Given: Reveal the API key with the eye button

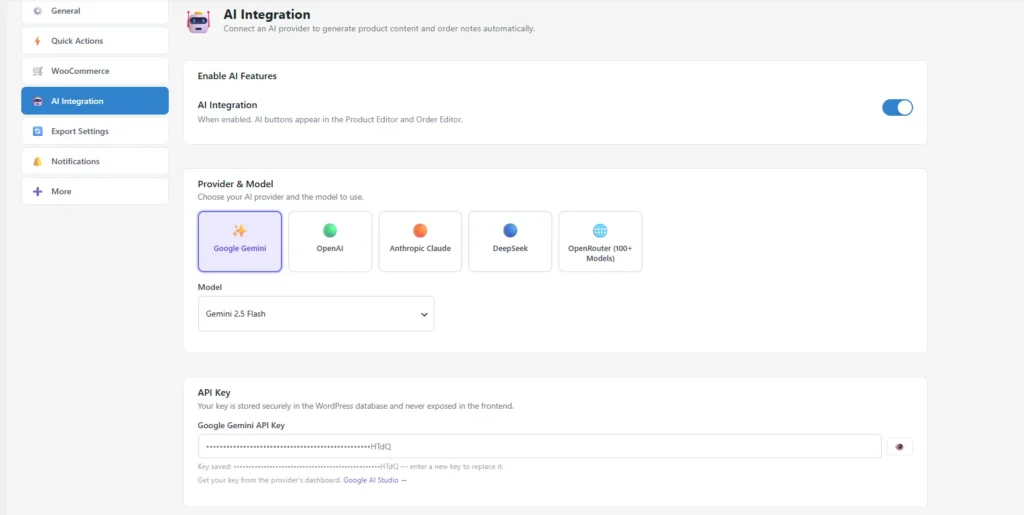Looking at the screenshot, I should coord(900,446).
